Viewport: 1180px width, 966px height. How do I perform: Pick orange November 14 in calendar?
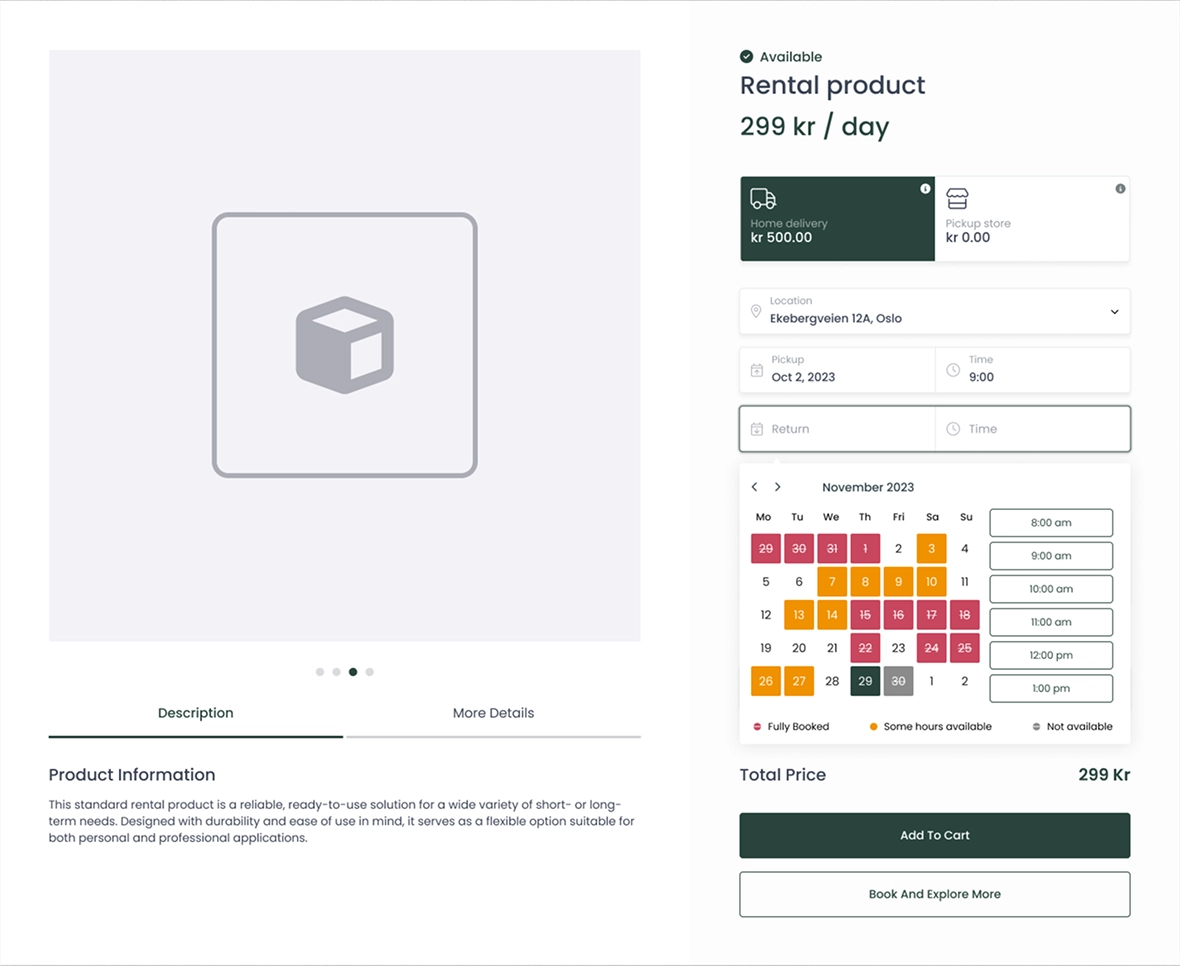click(x=832, y=615)
